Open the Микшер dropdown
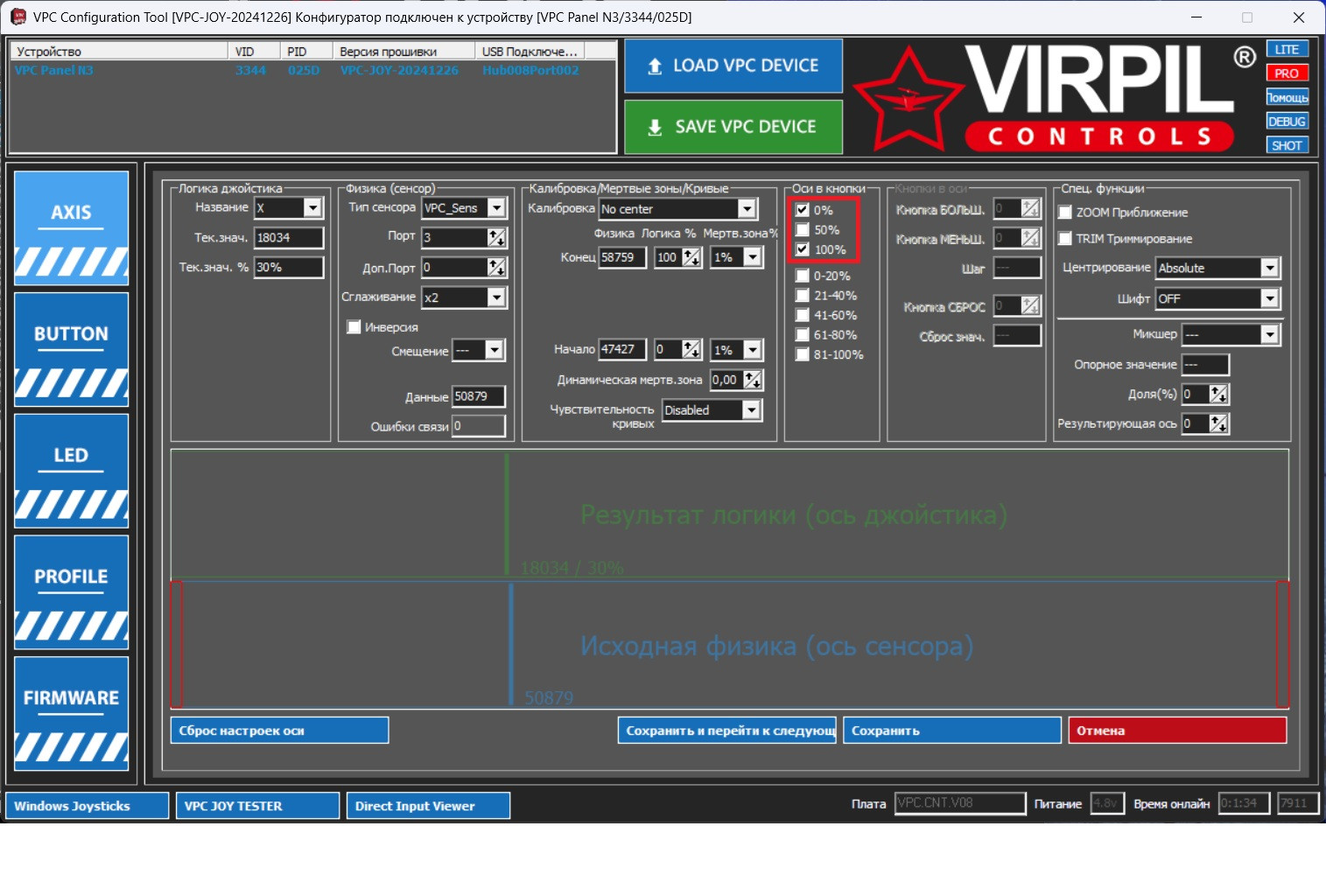1326x896 pixels. click(x=1270, y=334)
